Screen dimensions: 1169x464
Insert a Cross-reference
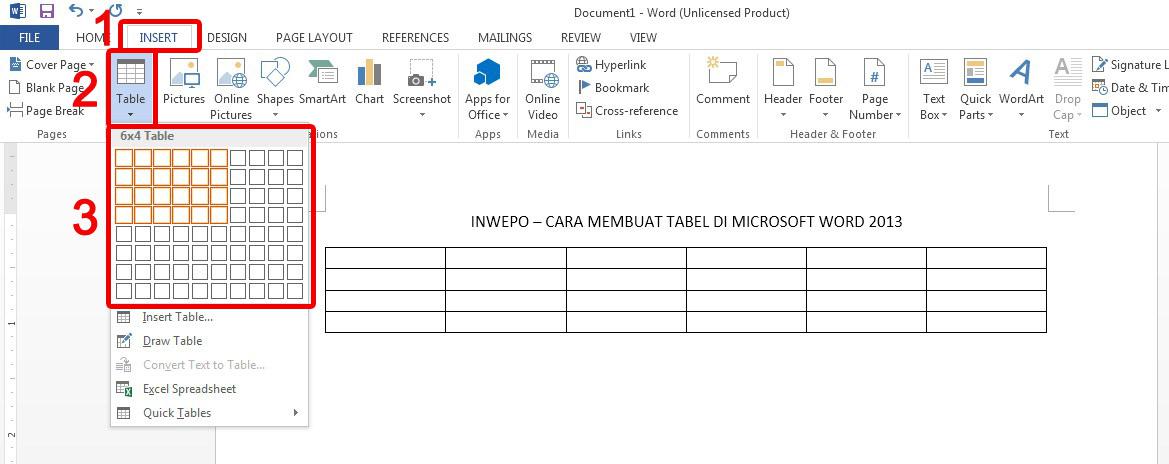point(627,111)
